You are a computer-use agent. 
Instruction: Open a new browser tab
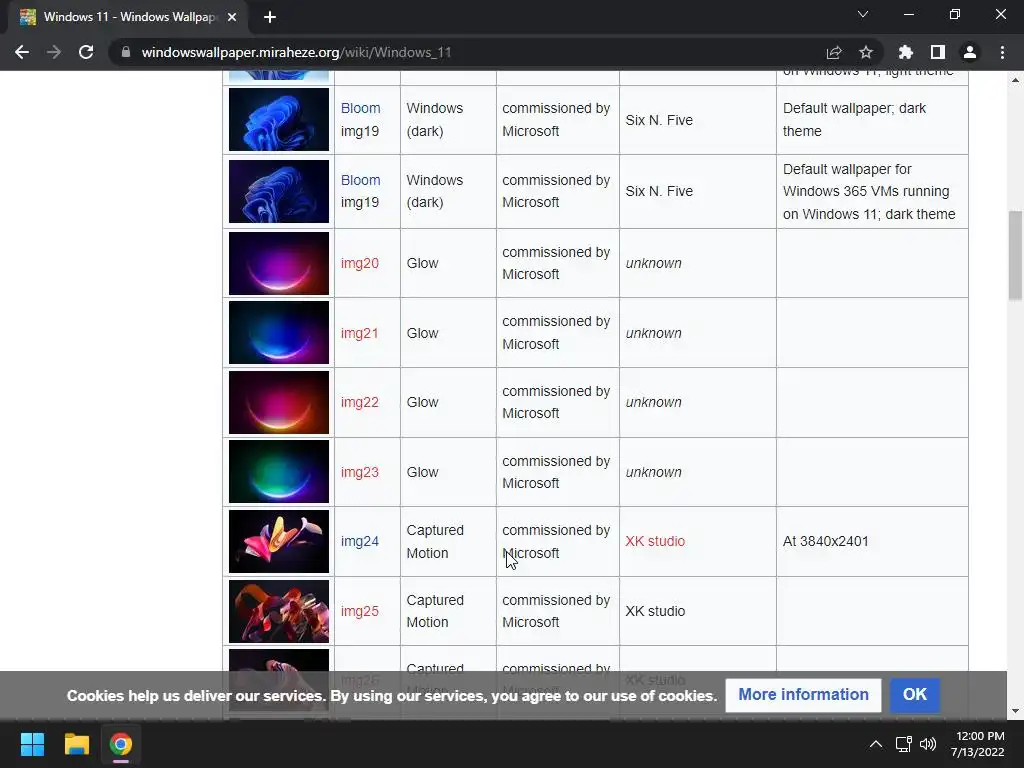click(x=270, y=17)
